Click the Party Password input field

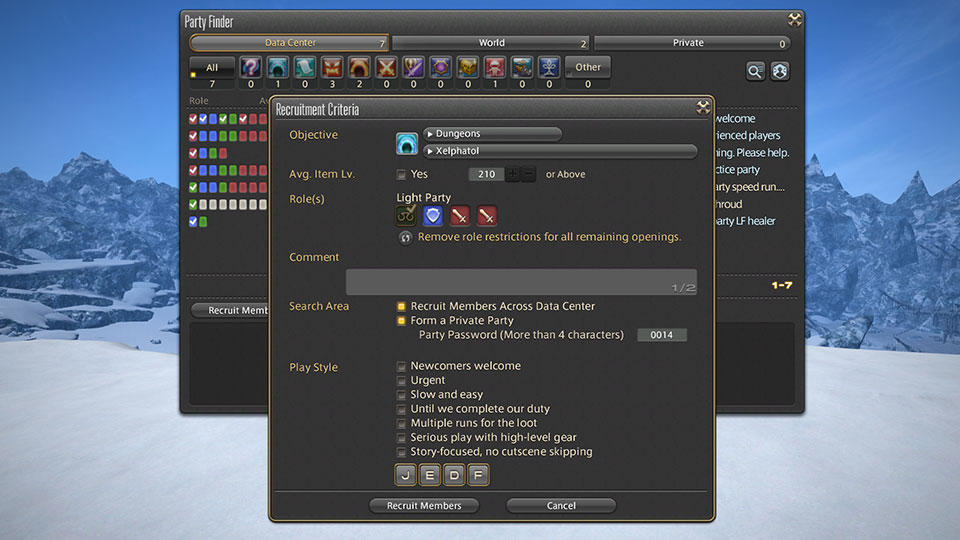[x=662, y=335]
